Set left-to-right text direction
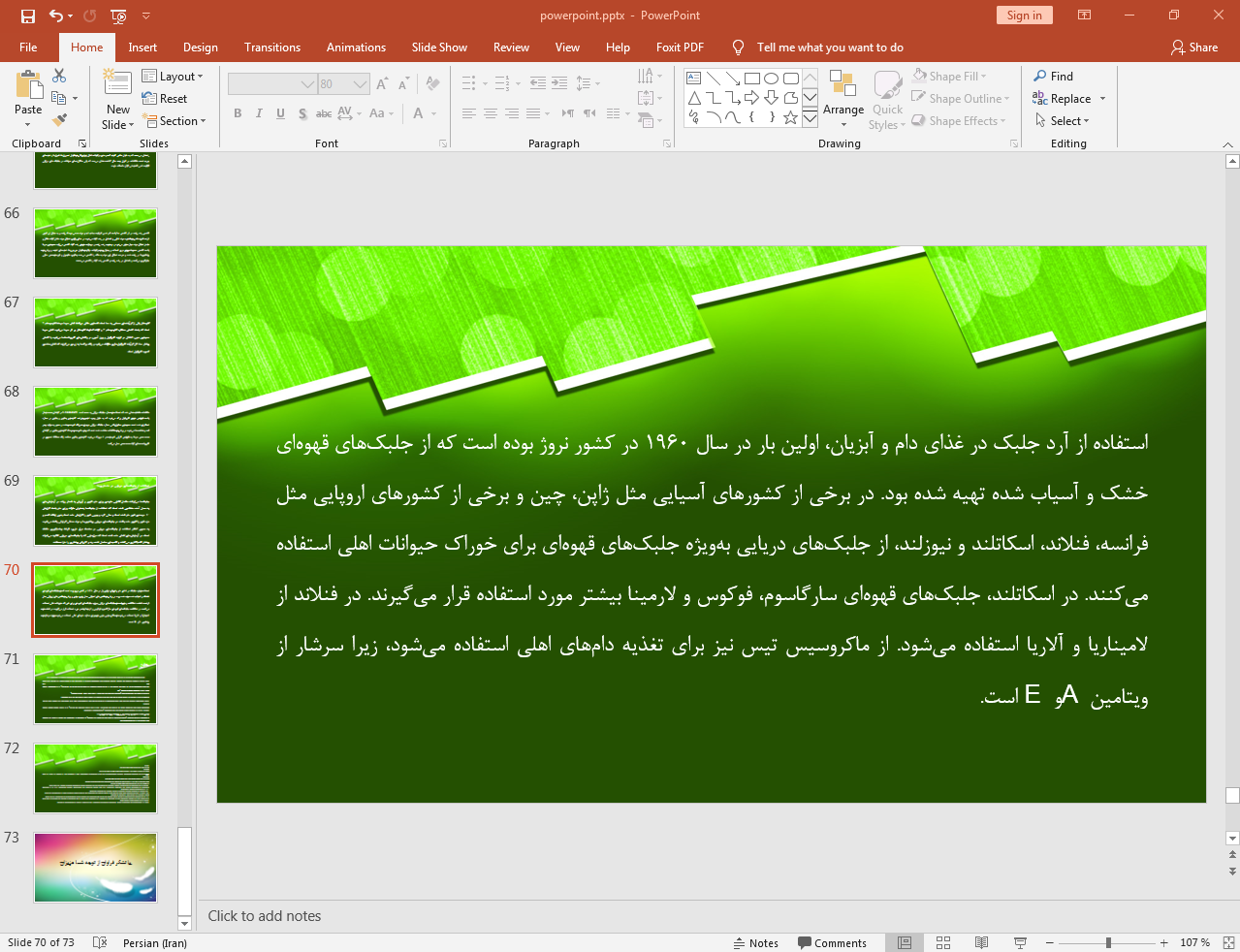This screenshot has height=952, width=1240. pyautogui.click(x=568, y=113)
